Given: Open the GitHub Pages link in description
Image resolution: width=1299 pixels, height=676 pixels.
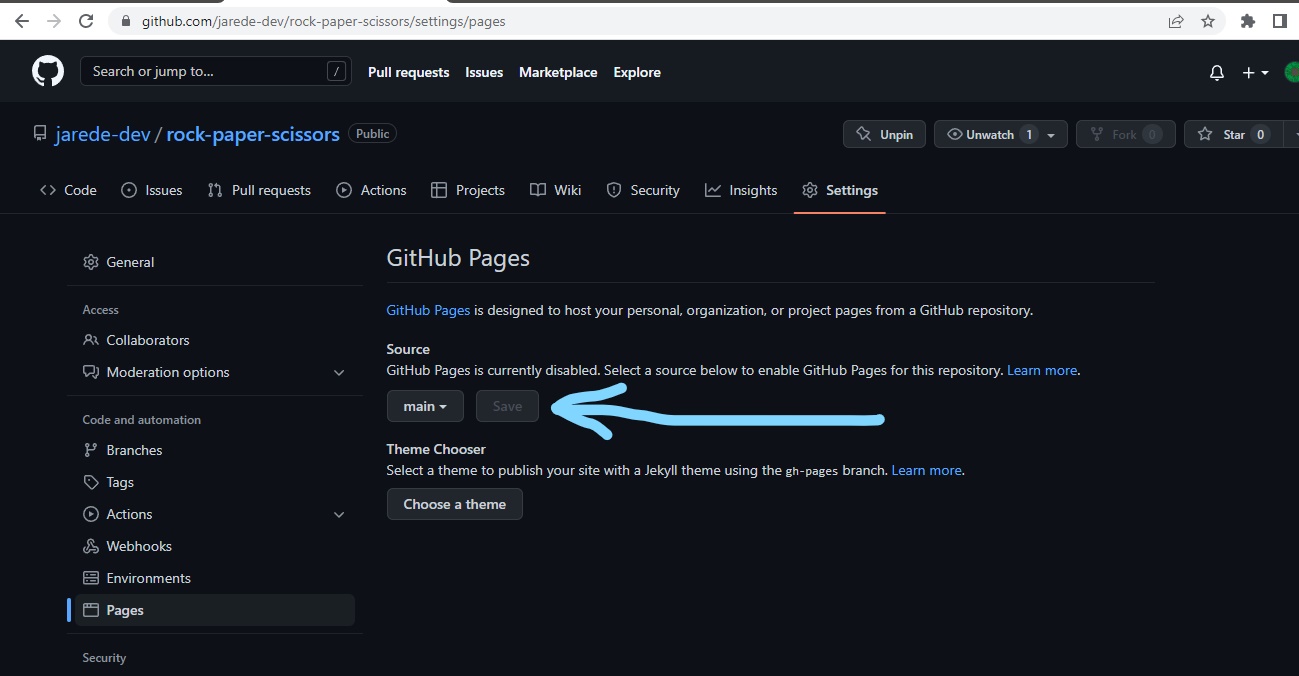Looking at the screenshot, I should (428, 310).
